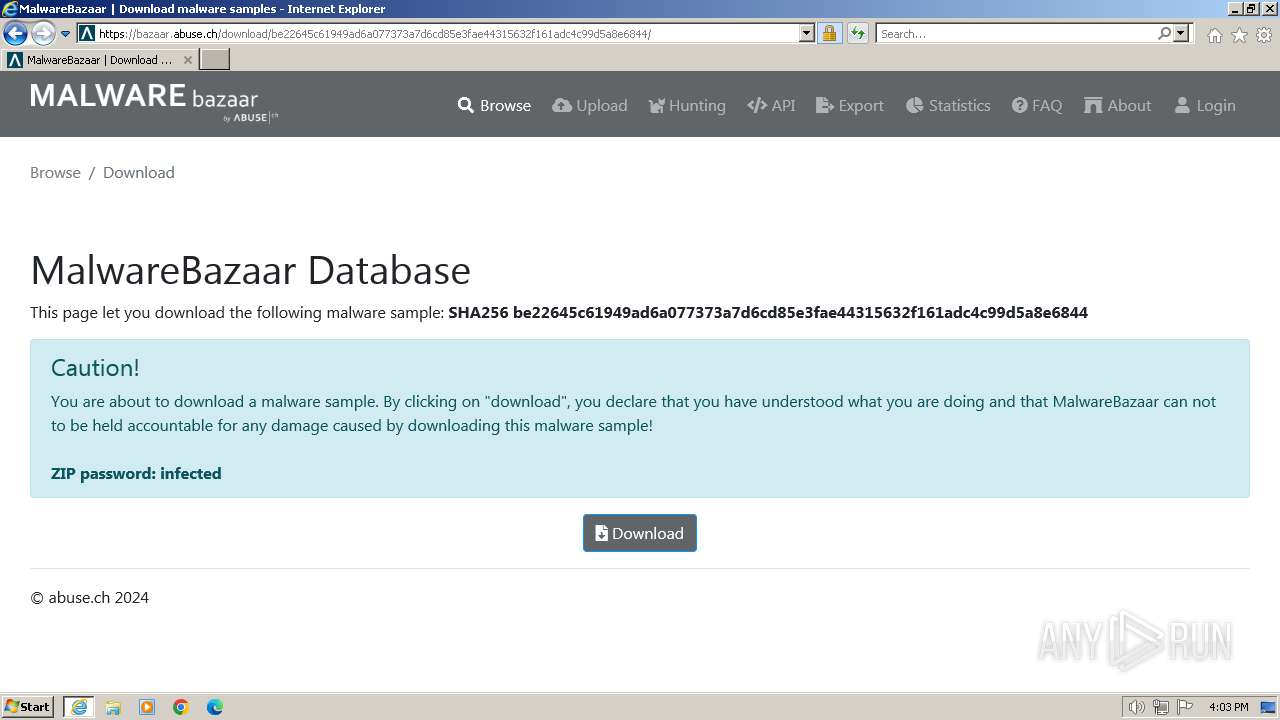
Task: Click the security lock icon
Action: click(x=829, y=34)
